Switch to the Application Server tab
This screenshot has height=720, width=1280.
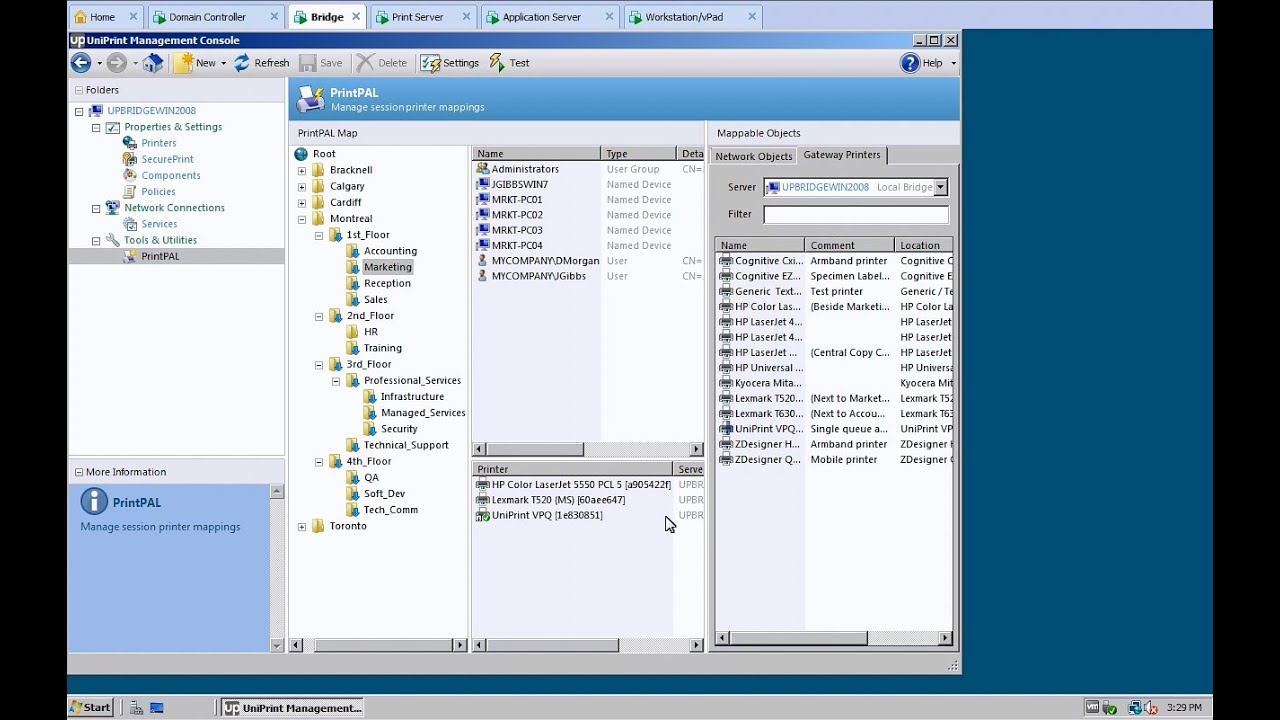[541, 17]
